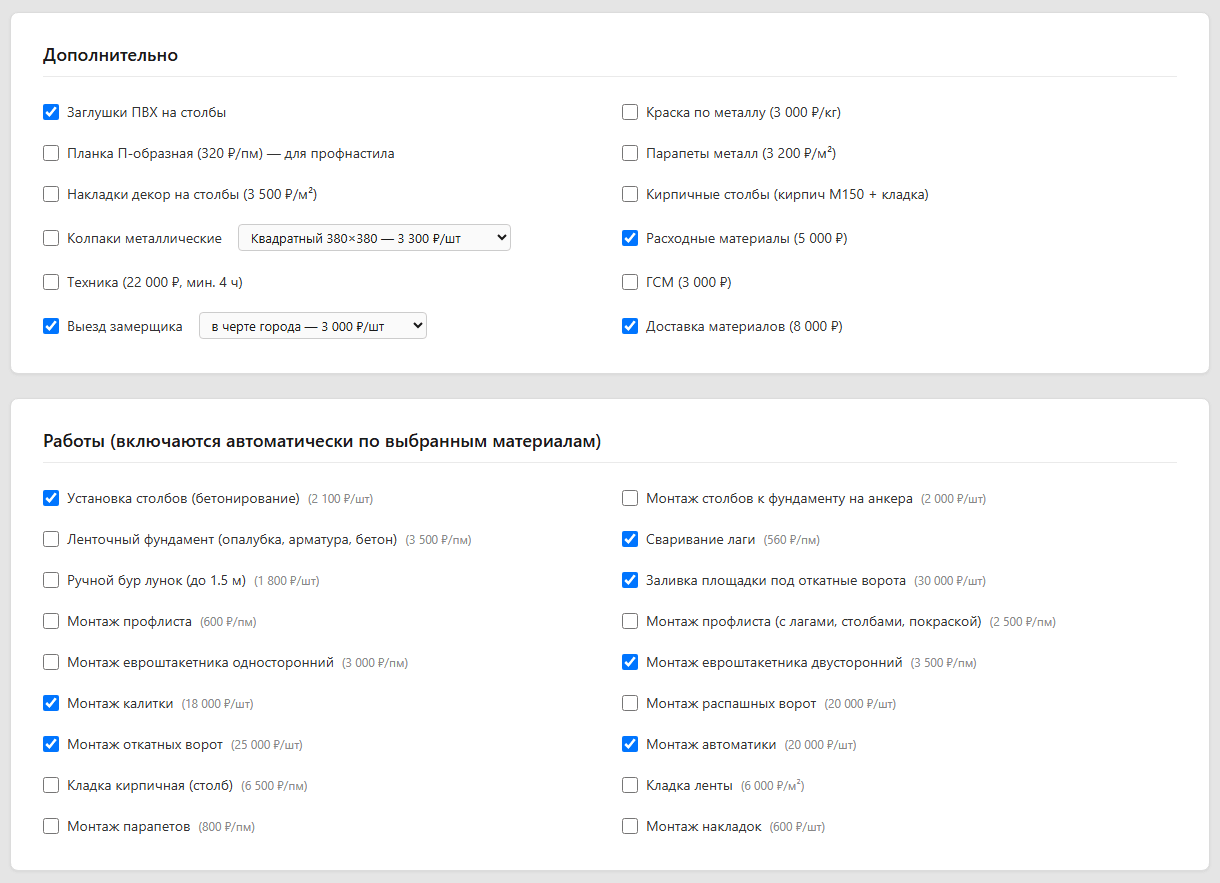Tick Монтаж накладок checkbox
Image resolution: width=1220 pixels, height=883 pixels.
630,826
